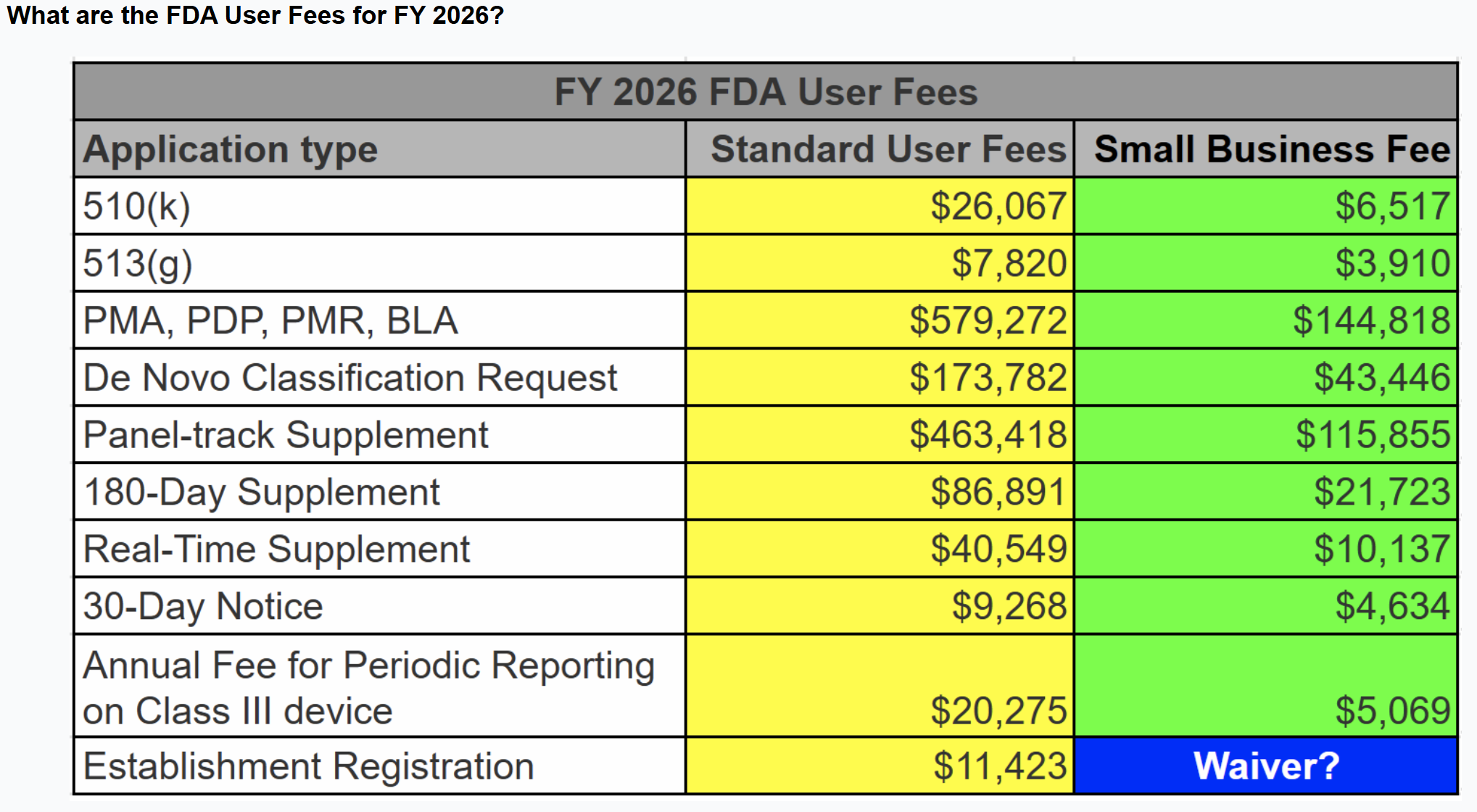Click the "Standard User Fees" column header
Image resolution: width=1477 pixels, height=812 pixels.
pyautogui.click(x=888, y=149)
